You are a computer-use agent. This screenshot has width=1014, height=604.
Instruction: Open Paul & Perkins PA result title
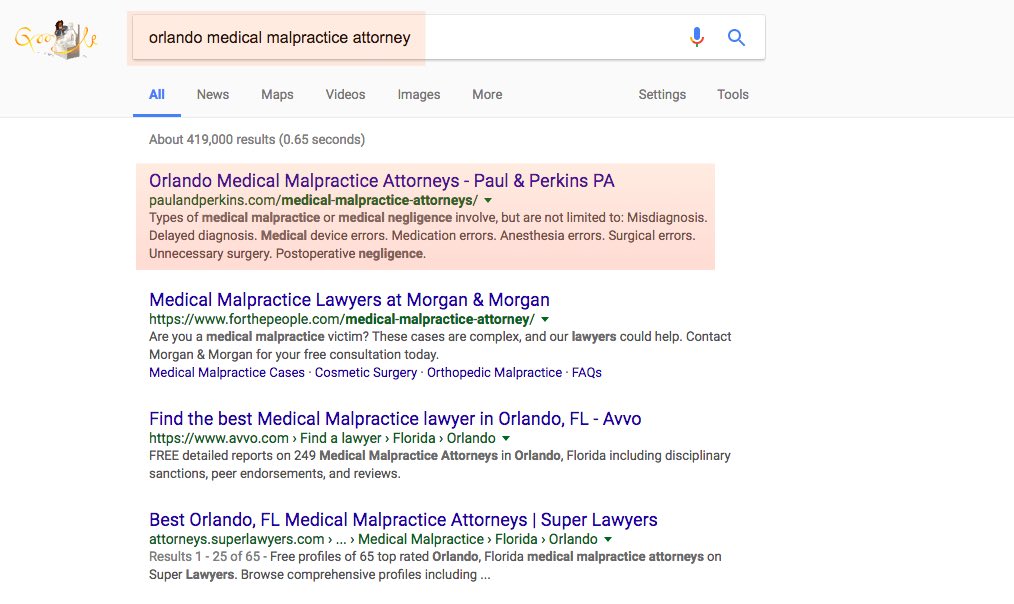pyautogui.click(x=382, y=180)
